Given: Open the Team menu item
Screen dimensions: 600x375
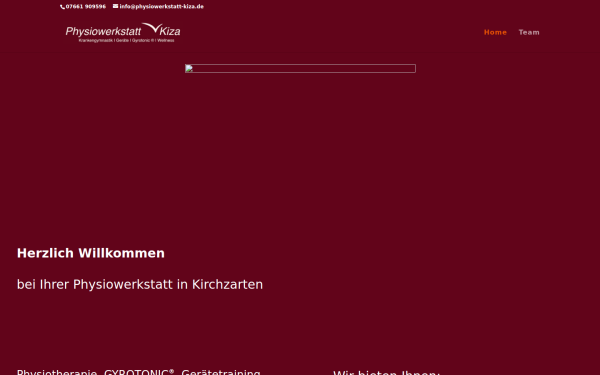Looking at the screenshot, I should [529, 33].
